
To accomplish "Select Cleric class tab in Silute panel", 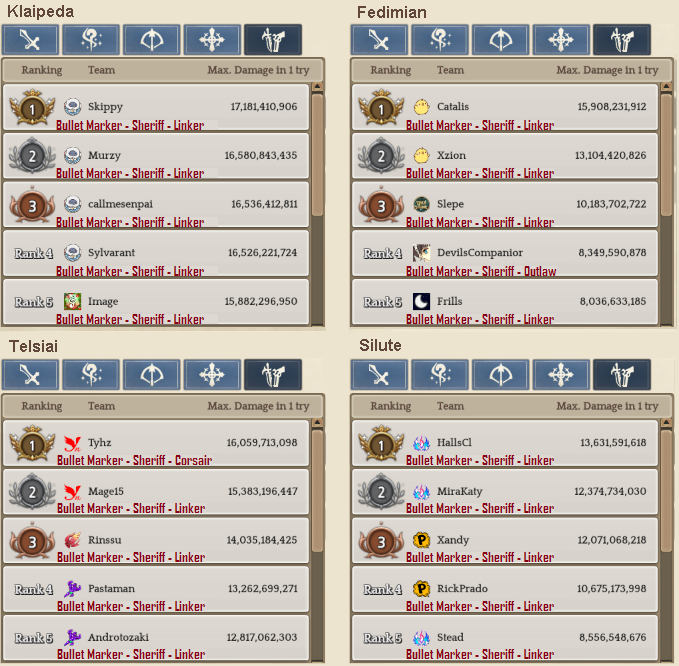I will pos(561,375).
